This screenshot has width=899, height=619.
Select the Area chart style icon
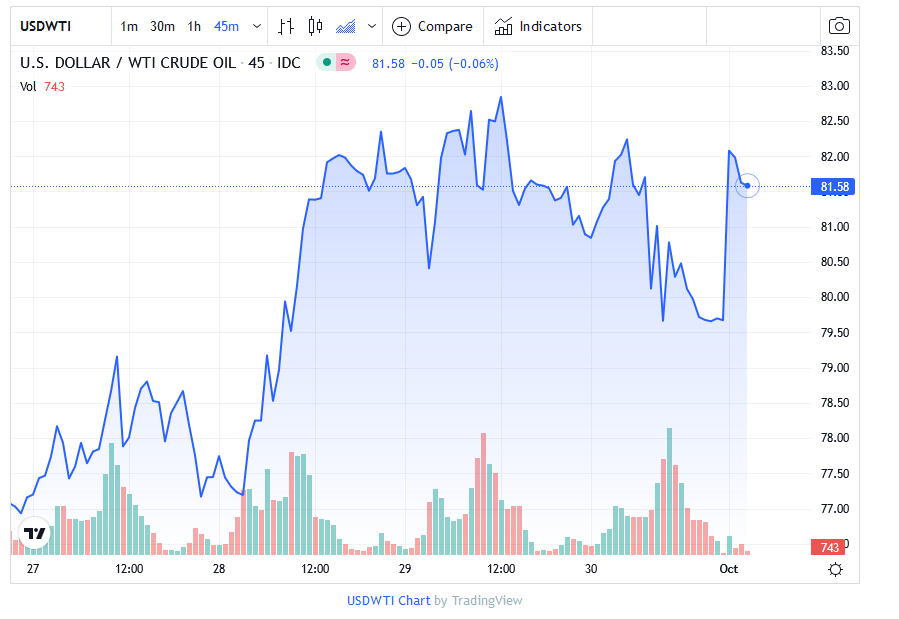(x=346, y=26)
